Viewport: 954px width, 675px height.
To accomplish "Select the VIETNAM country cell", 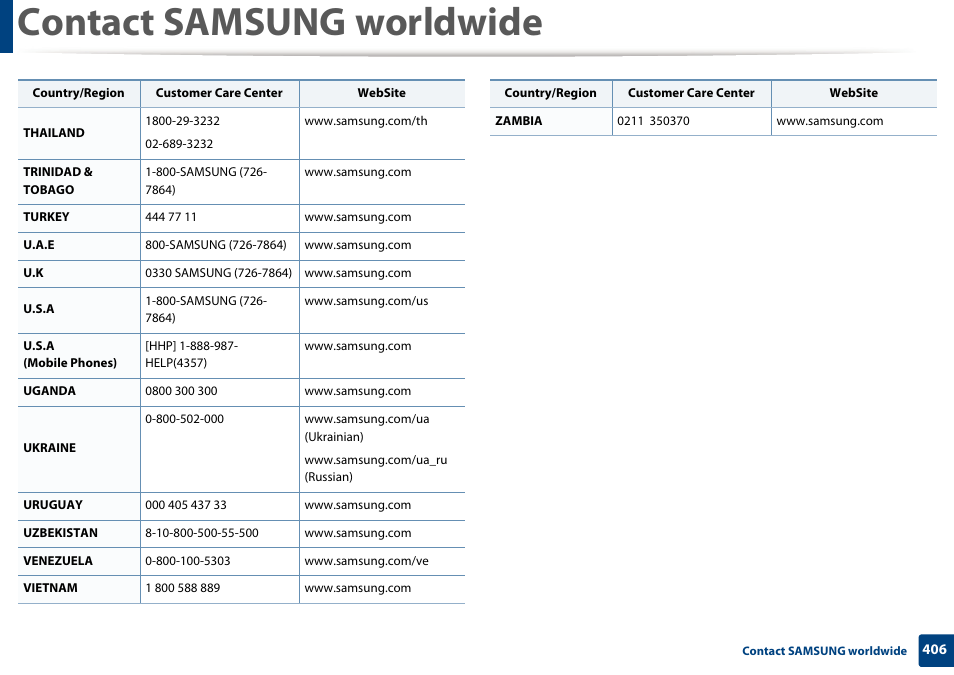I will click(79, 589).
